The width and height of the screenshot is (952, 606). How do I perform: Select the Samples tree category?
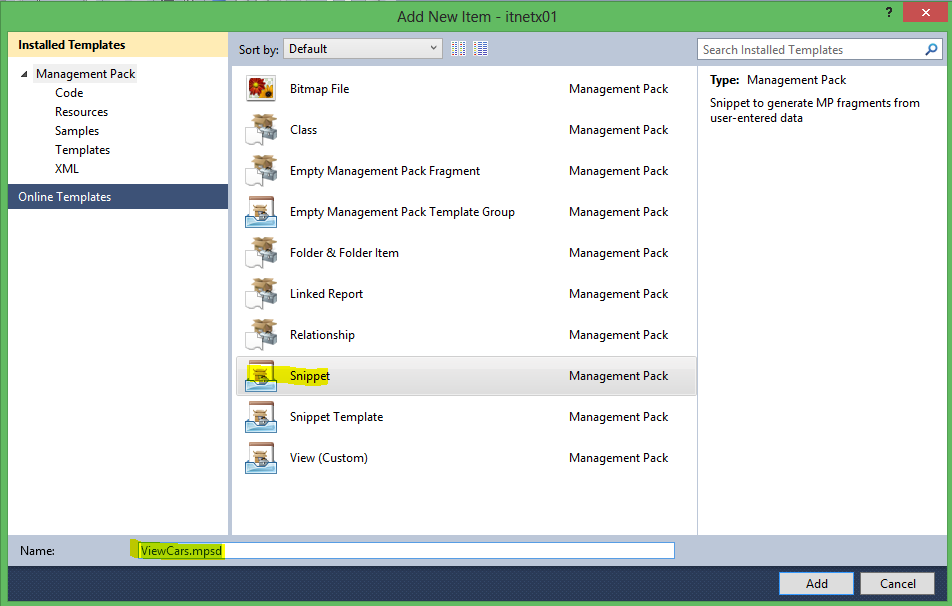pyautogui.click(x=77, y=131)
